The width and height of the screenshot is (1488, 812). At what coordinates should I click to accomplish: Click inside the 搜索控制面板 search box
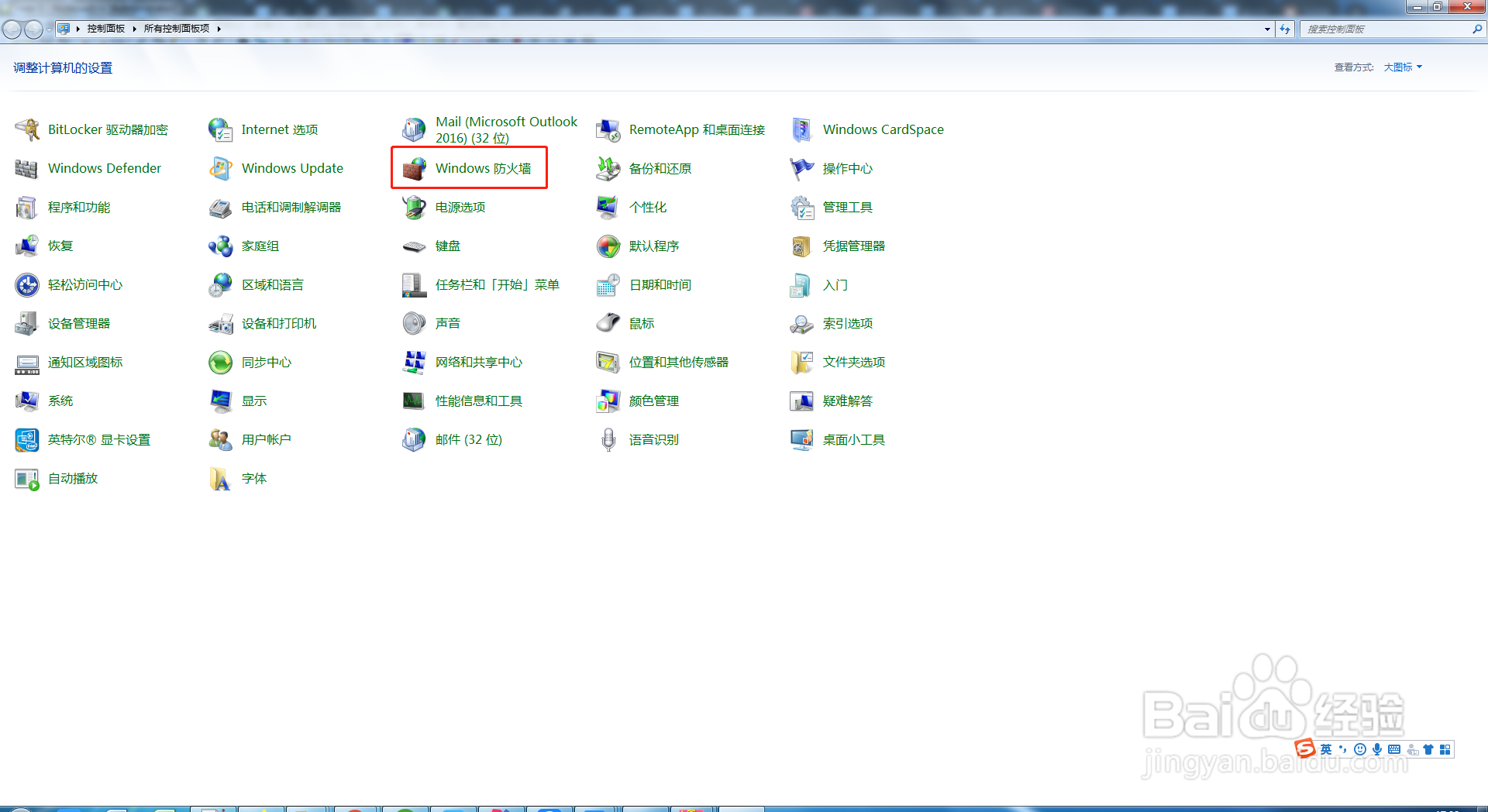pos(1387,29)
